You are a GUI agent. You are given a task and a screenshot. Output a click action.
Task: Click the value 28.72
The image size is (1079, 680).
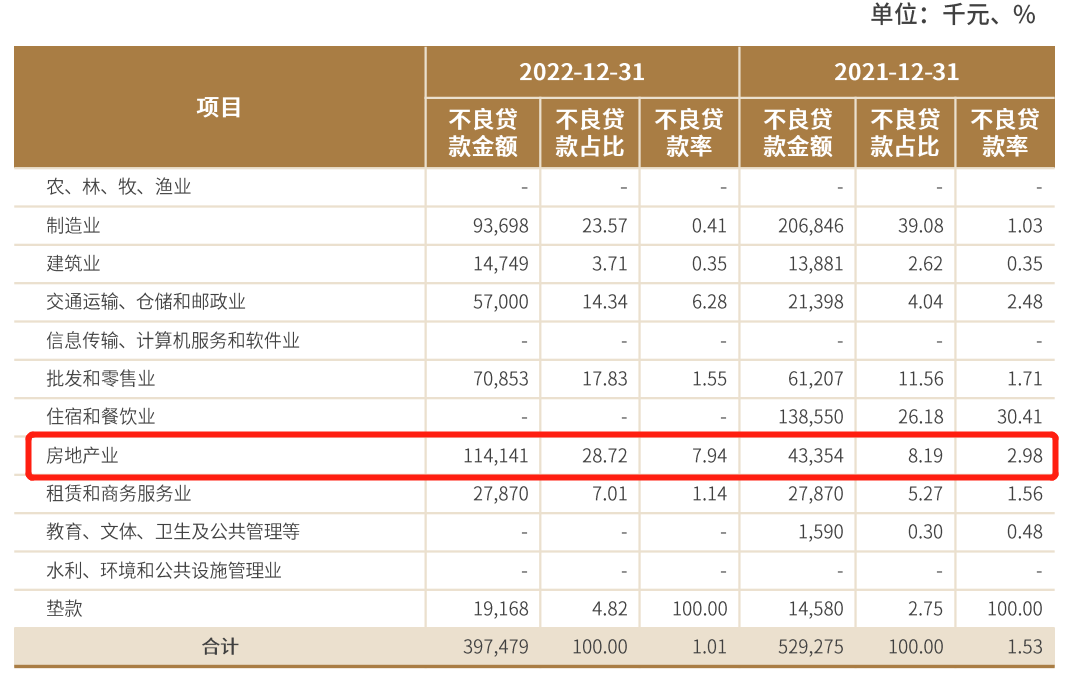[604, 456]
